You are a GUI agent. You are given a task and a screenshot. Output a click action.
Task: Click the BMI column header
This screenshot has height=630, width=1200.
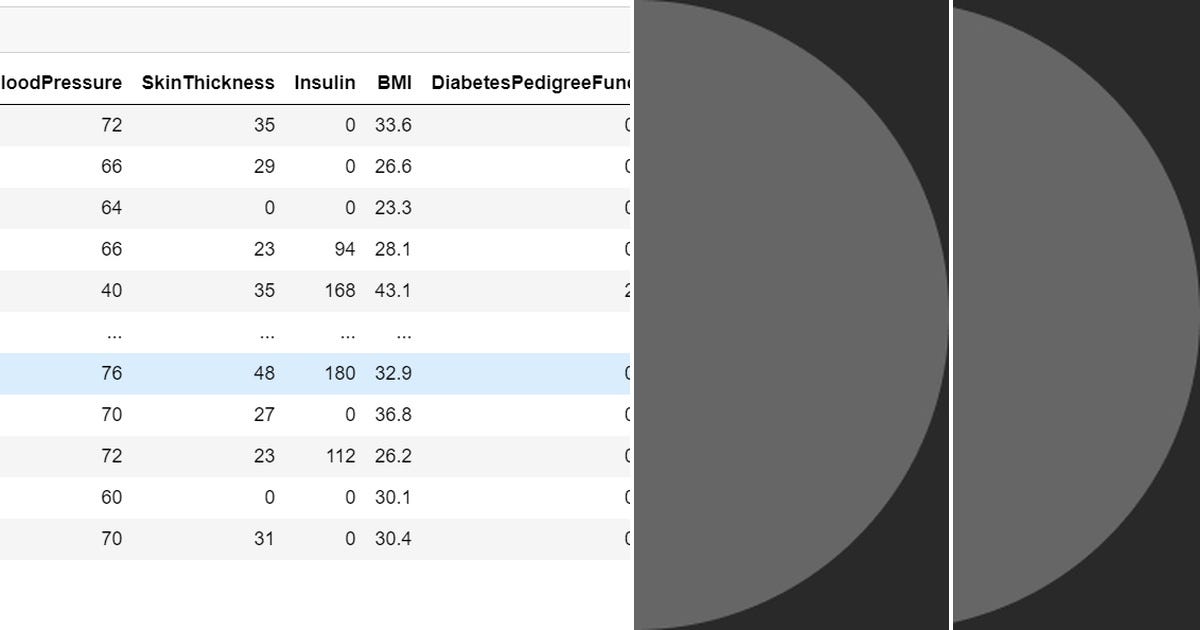[394, 83]
